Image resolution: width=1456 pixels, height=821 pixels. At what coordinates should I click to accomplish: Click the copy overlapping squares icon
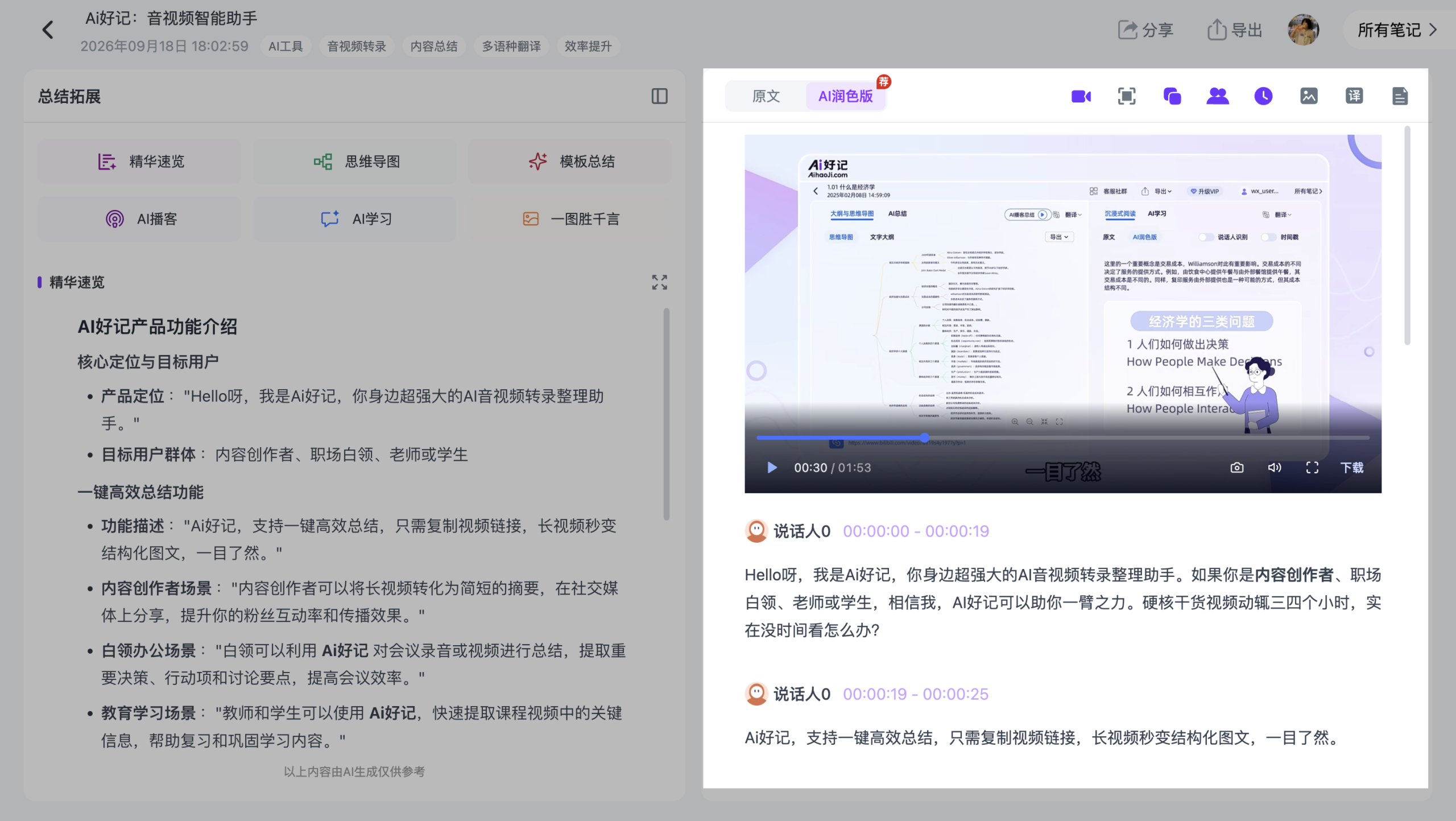click(x=1172, y=96)
